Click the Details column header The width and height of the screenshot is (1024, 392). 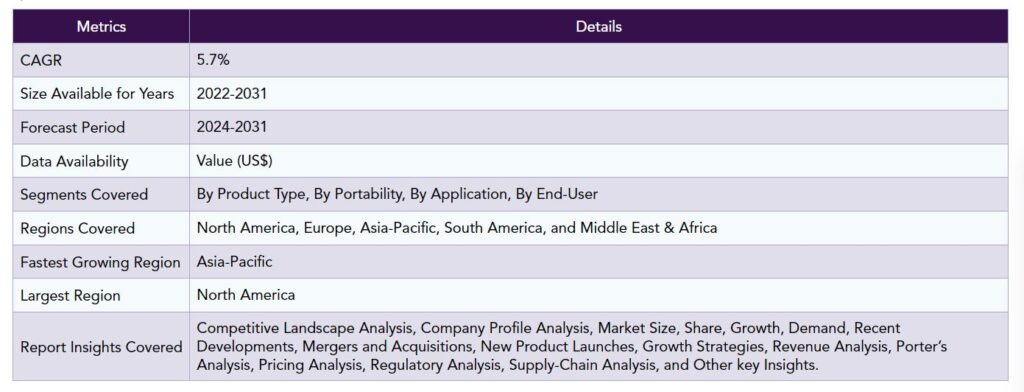click(x=599, y=27)
